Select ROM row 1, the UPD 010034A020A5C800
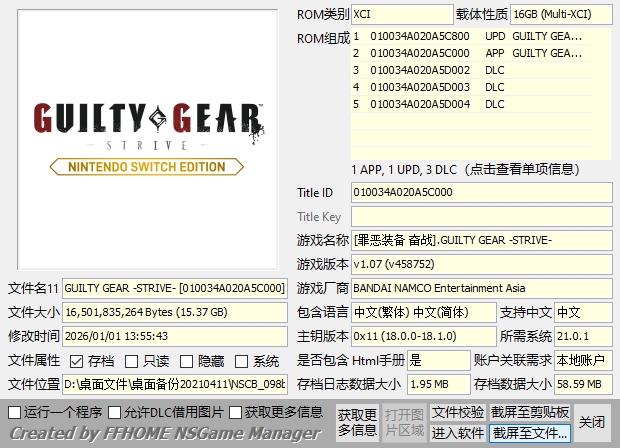This screenshot has width=620, height=448. pyautogui.click(x=471, y=36)
